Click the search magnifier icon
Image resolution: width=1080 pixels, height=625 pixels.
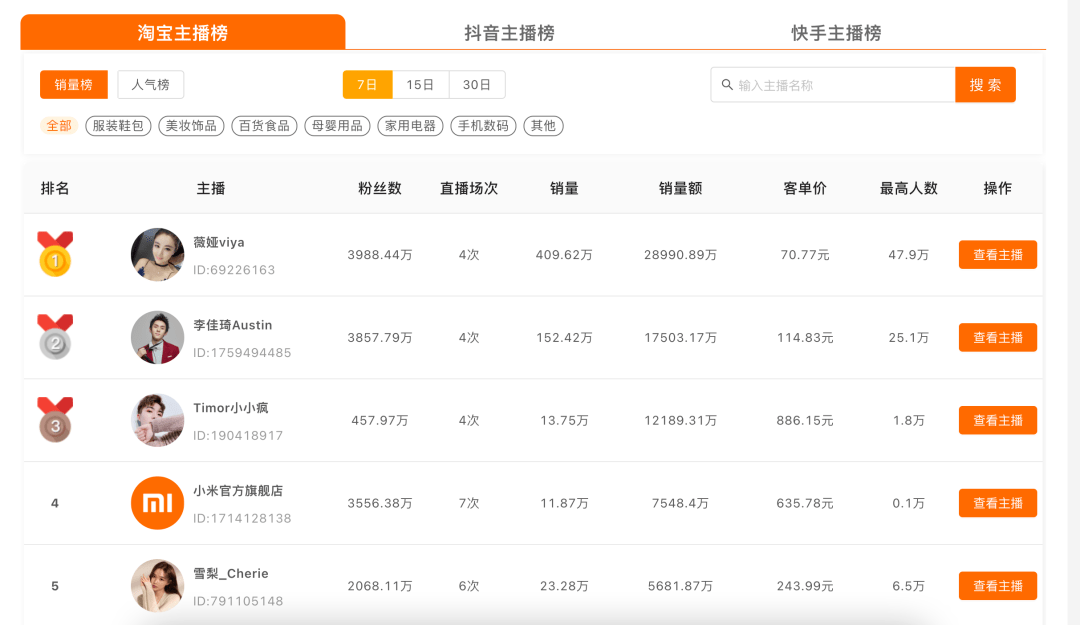[x=727, y=85]
